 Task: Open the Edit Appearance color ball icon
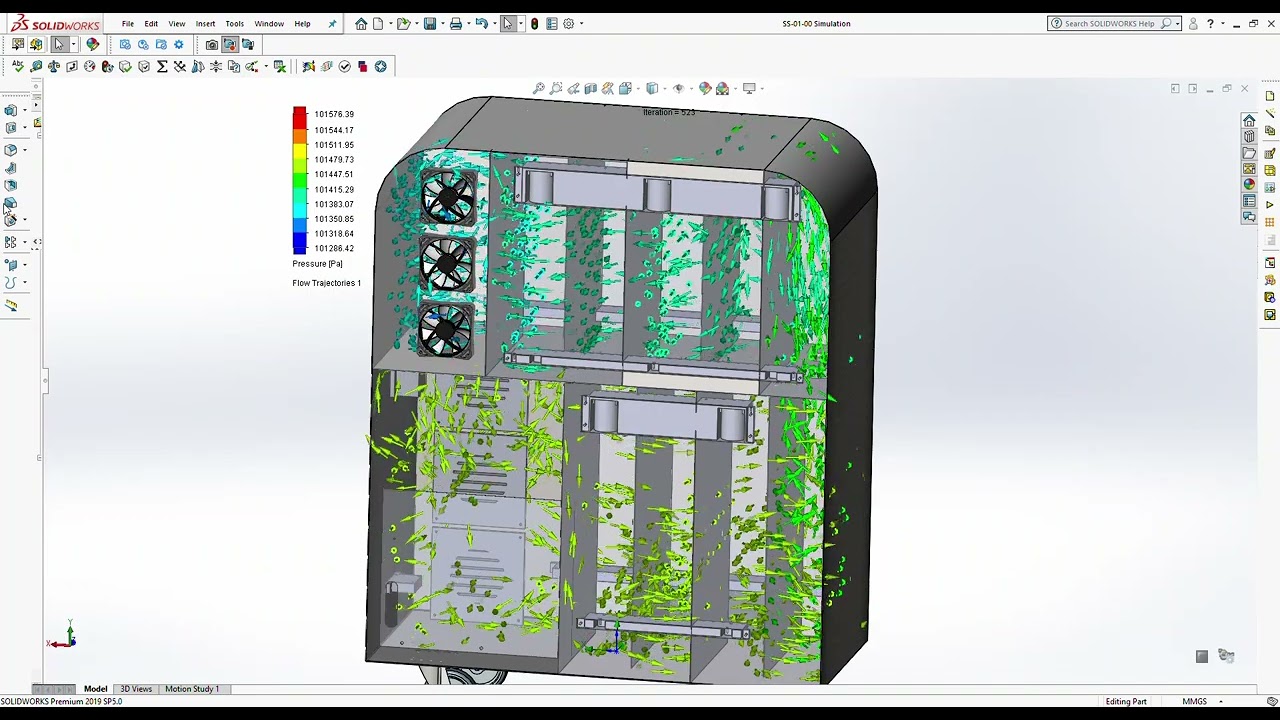705,88
